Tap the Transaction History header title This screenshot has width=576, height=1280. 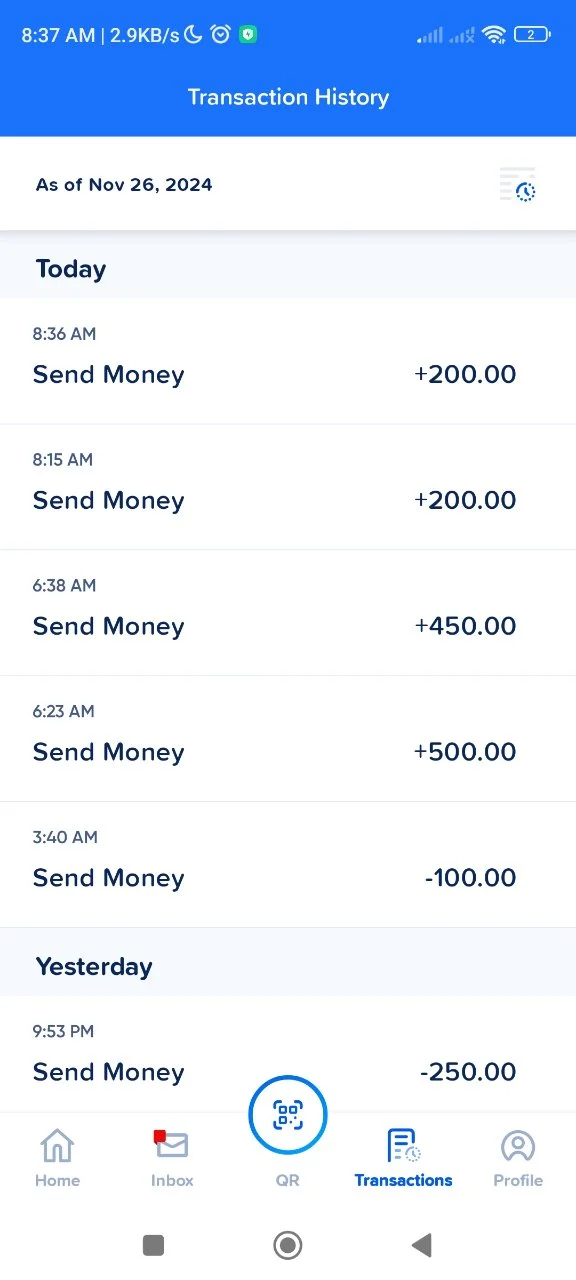click(x=288, y=97)
